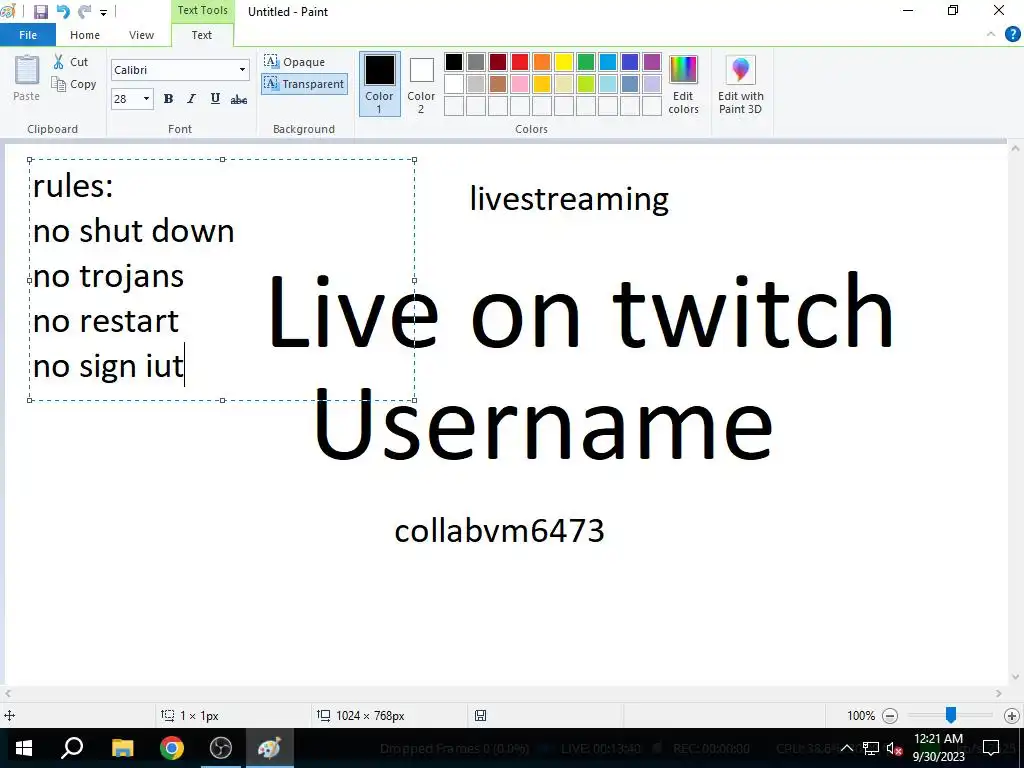Click the Paint application icon in title bar
The width and height of the screenshot is (1024, 768).
click(8, 11)
